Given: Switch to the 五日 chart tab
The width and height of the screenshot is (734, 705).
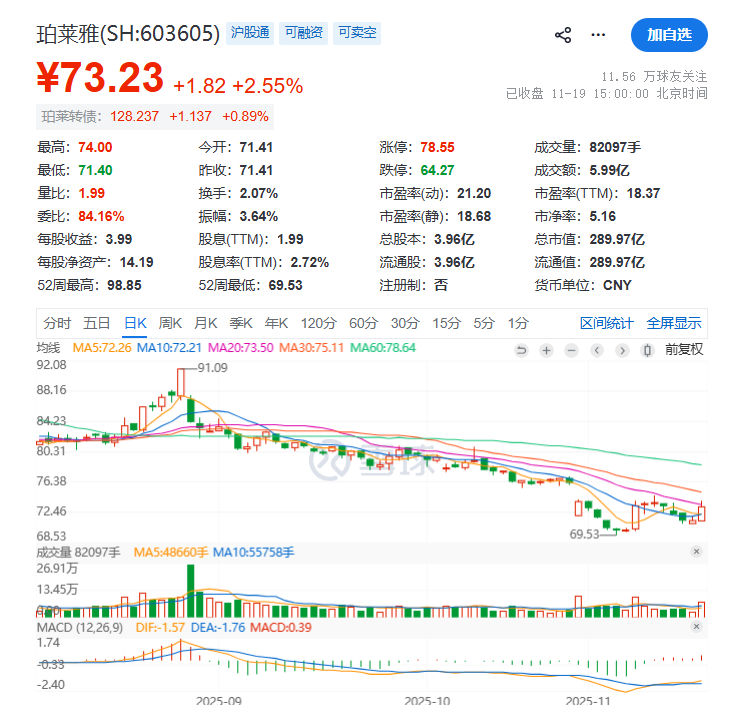Looking at the screenshot, I should (x=96, y=323).
